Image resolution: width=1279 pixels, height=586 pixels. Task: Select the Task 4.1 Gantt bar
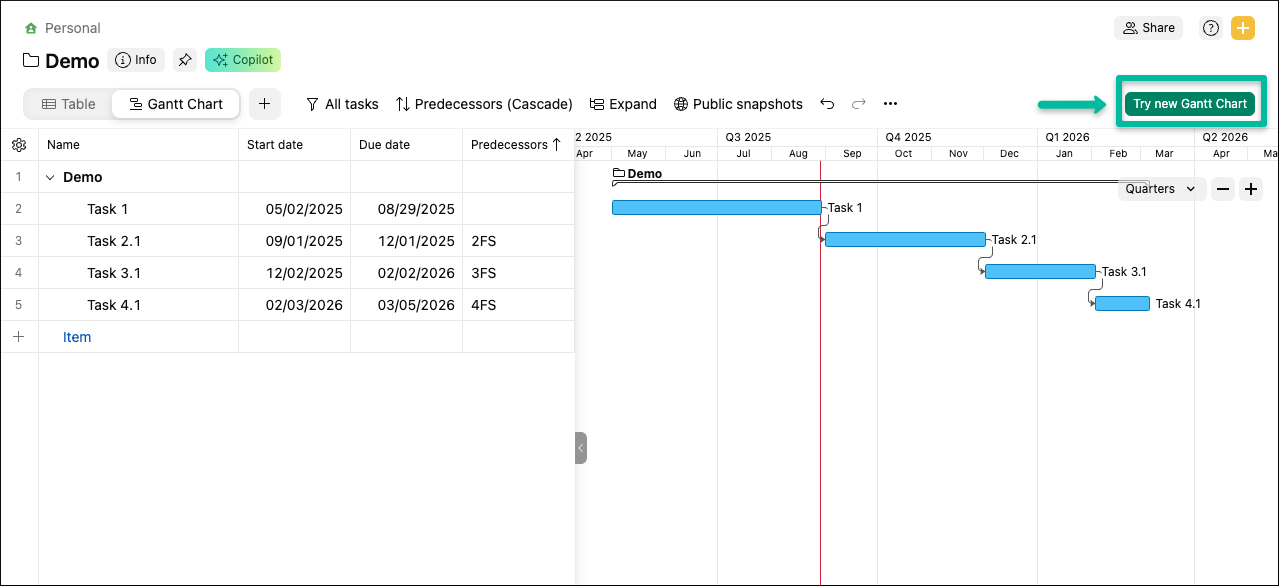click(x=1122, y=303)
